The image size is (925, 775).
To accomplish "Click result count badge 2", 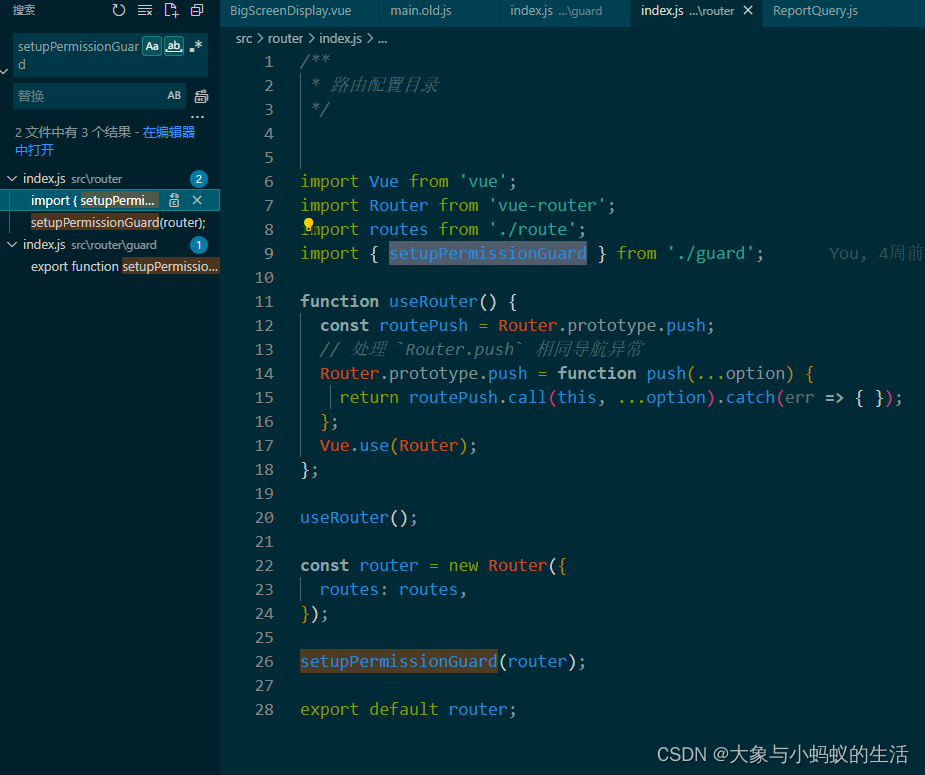I will (199, 179).
